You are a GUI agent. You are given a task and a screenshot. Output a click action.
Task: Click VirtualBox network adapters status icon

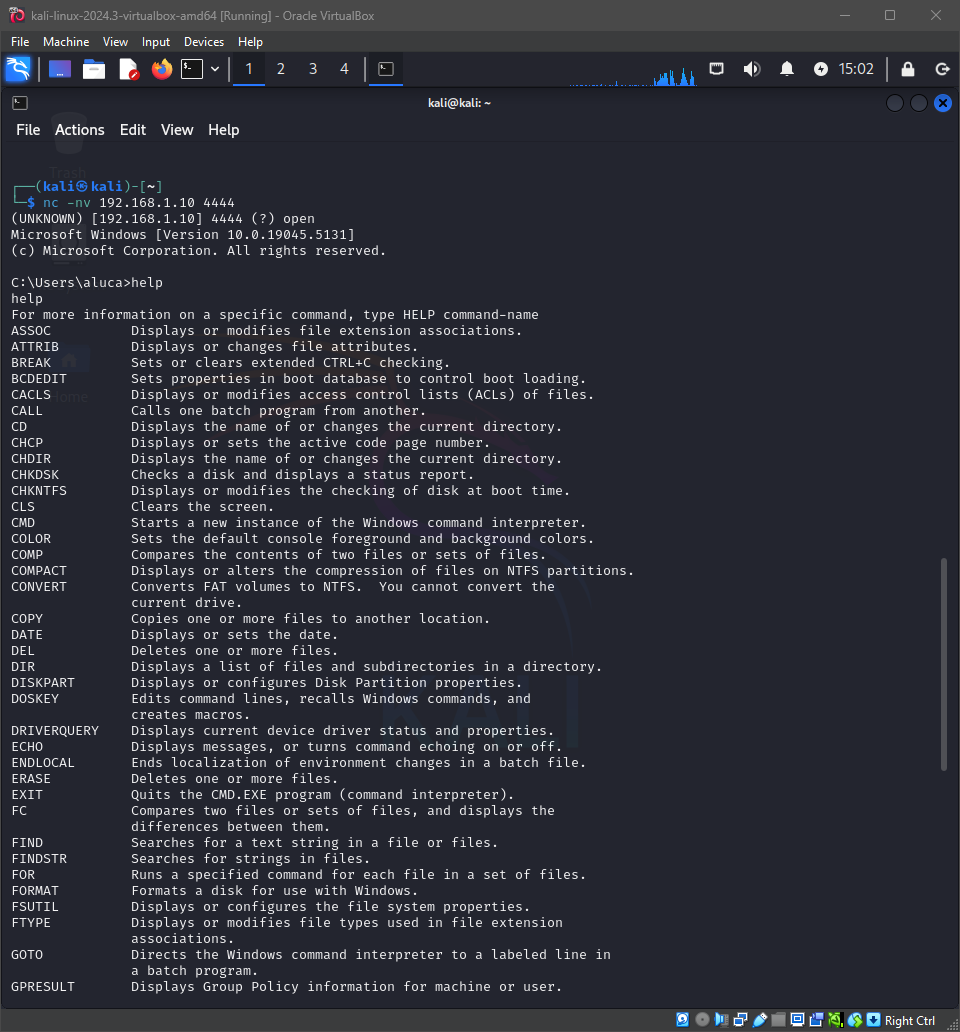click(x=740, y=1019)
